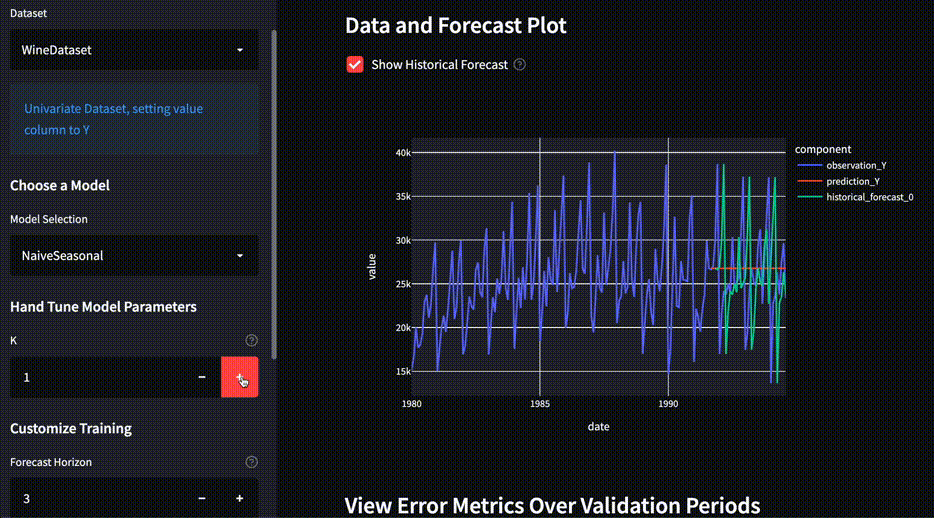Image resolution: width=934 pixels, height=518 pixels.
Task: Toggle prediction_Y series in chart legend
Action: tap(852, 181)
